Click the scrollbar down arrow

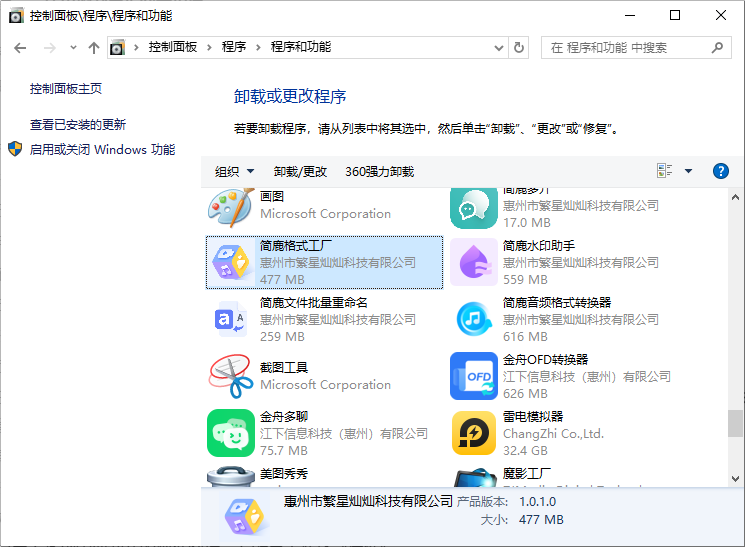(735, 479)
